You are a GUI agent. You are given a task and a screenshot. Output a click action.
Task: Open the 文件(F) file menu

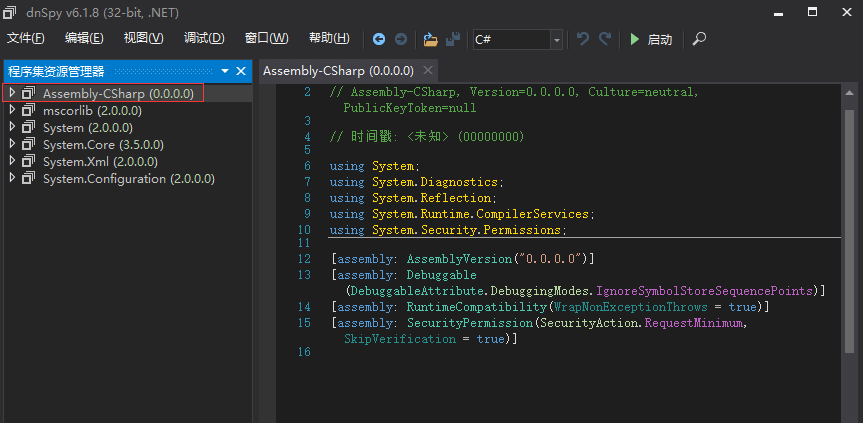tap(26, 38)
